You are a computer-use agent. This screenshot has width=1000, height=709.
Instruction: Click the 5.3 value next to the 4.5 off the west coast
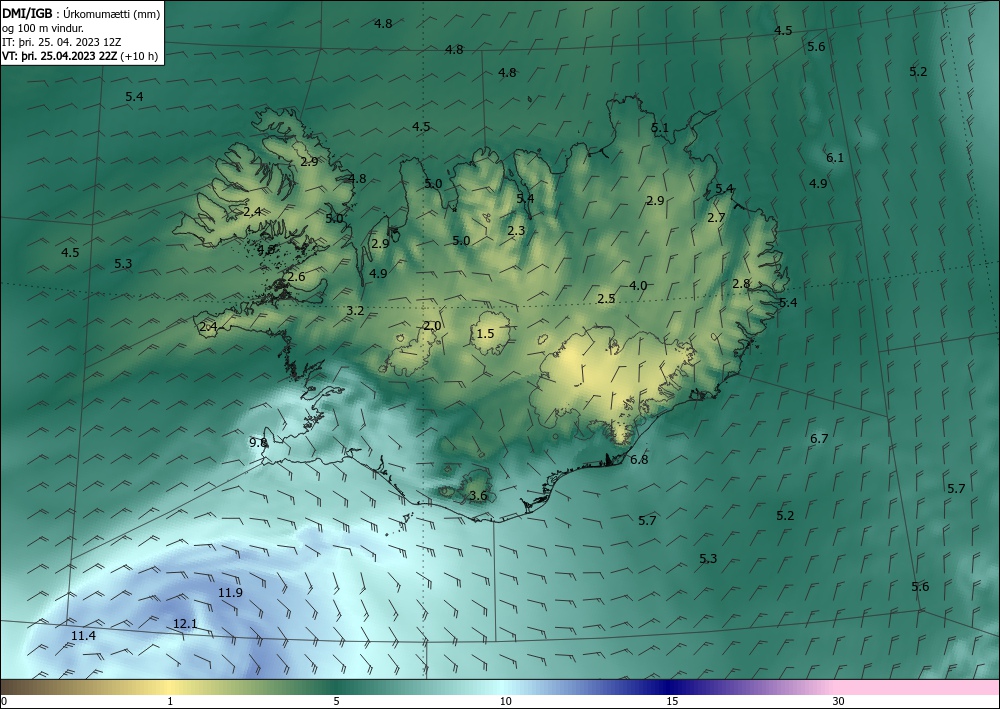[123, 263]
